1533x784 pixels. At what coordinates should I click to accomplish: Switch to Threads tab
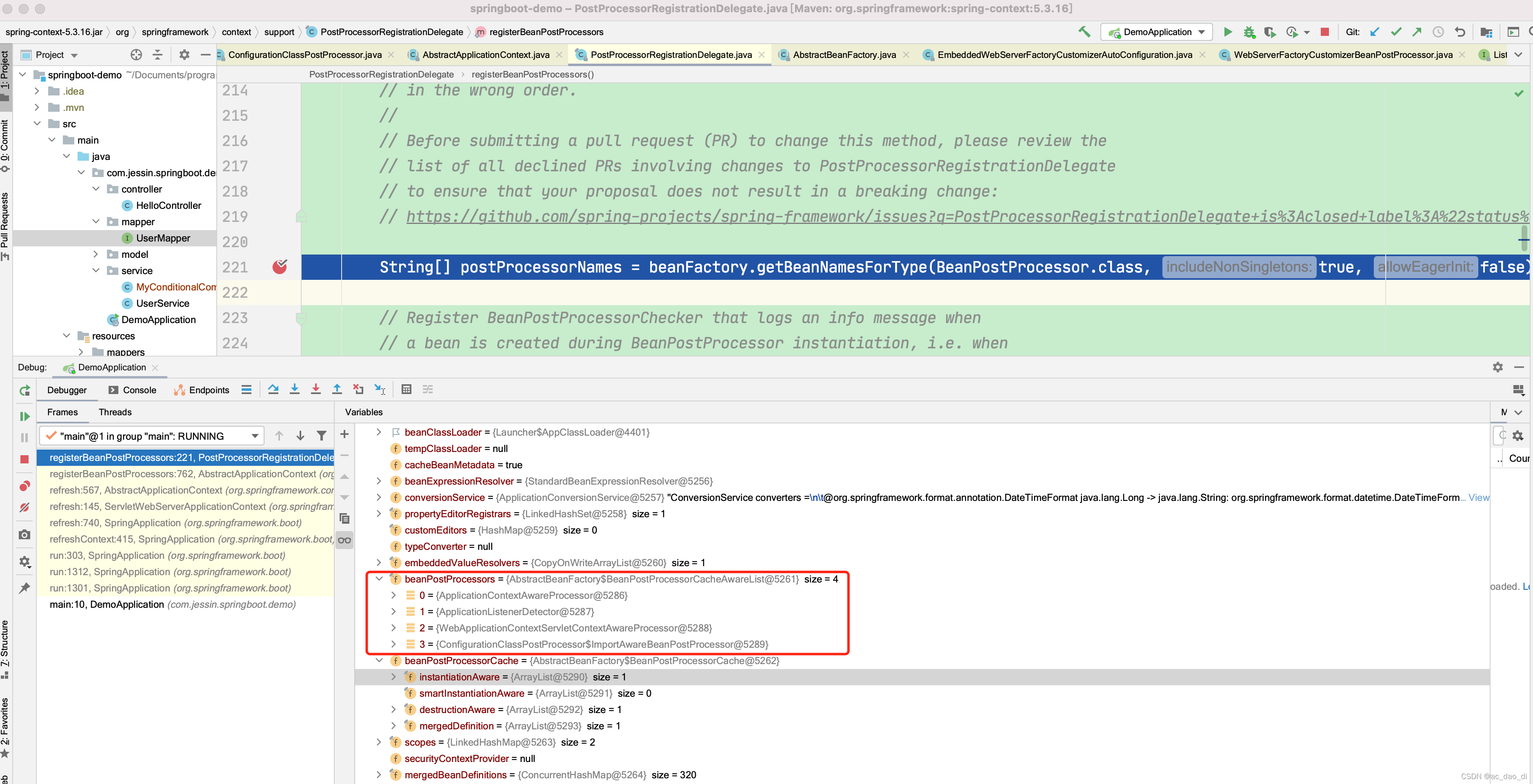tap(115, 412)
